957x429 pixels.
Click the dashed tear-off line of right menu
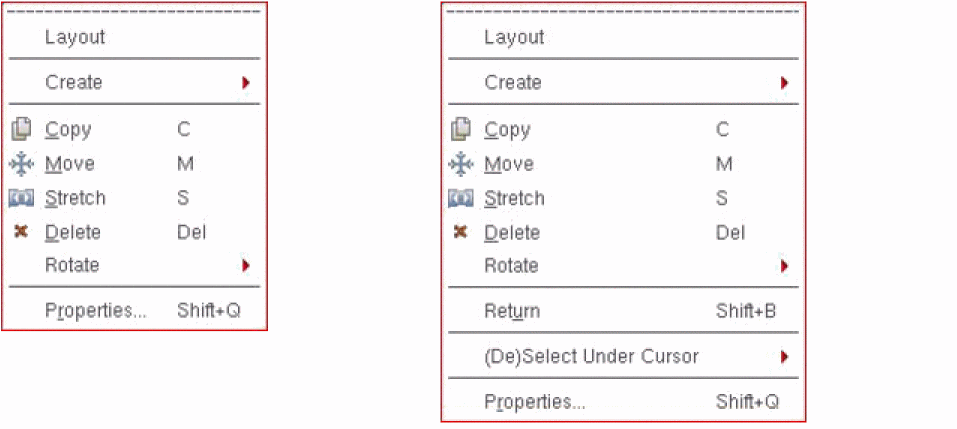coord(622,12)
